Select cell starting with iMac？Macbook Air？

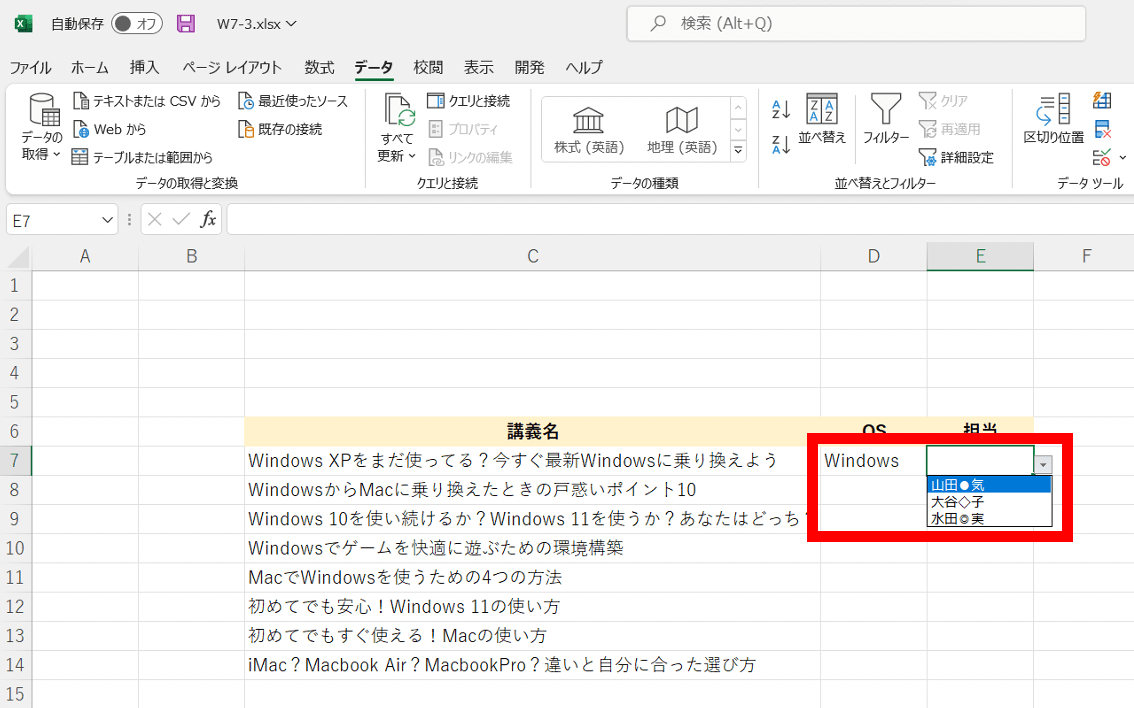pyautogui.click(x=532, y=665)
